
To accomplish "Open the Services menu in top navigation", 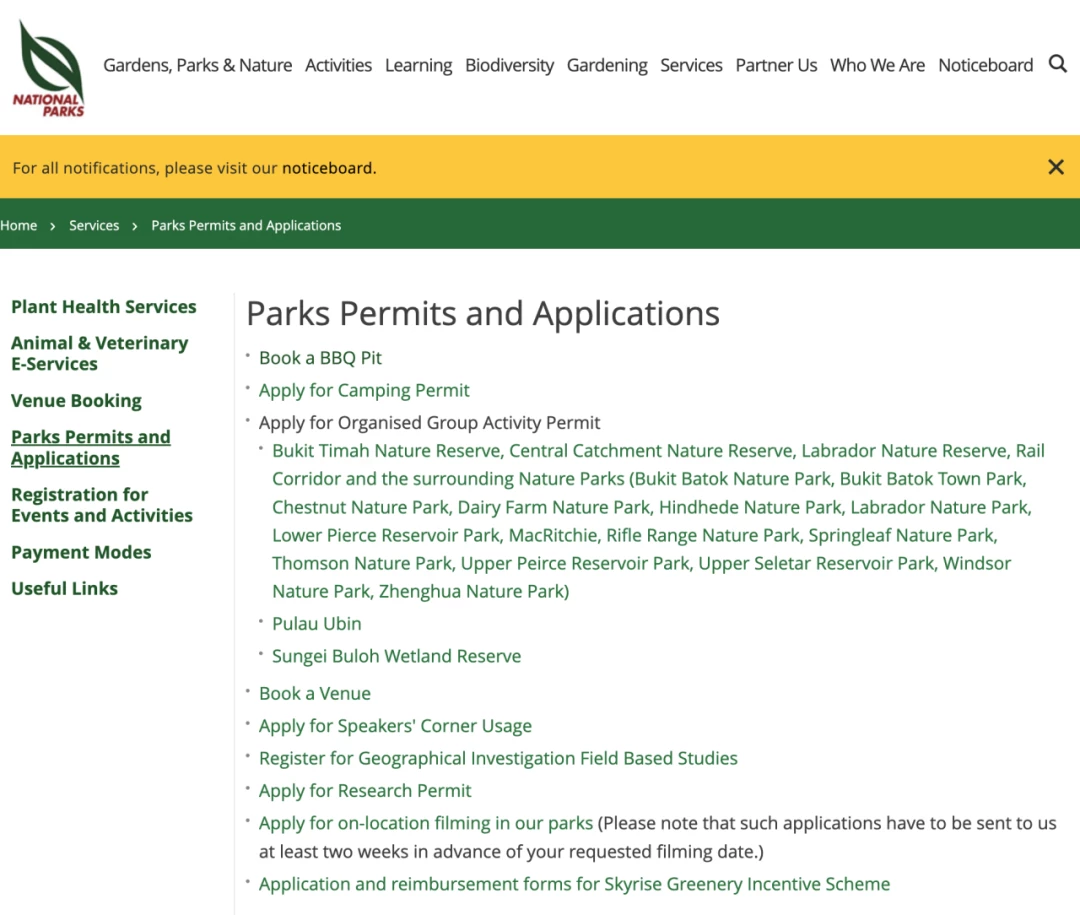I will point(691,65).
